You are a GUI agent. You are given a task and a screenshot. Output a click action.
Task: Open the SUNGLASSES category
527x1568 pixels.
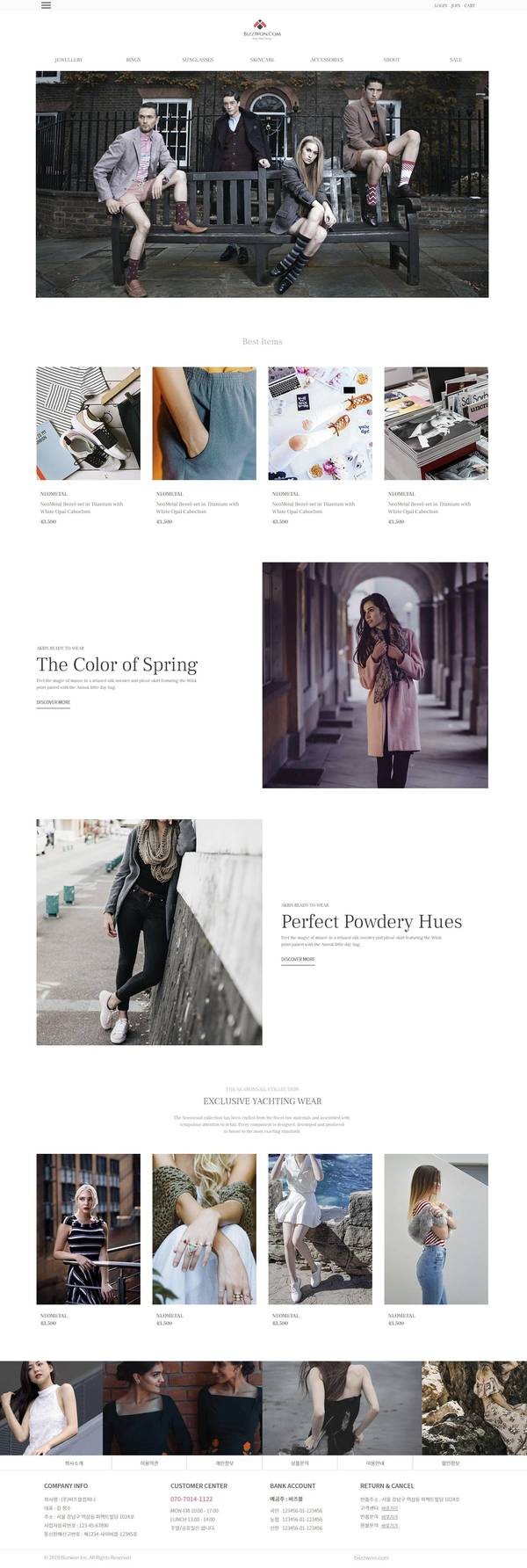point(198,60)
